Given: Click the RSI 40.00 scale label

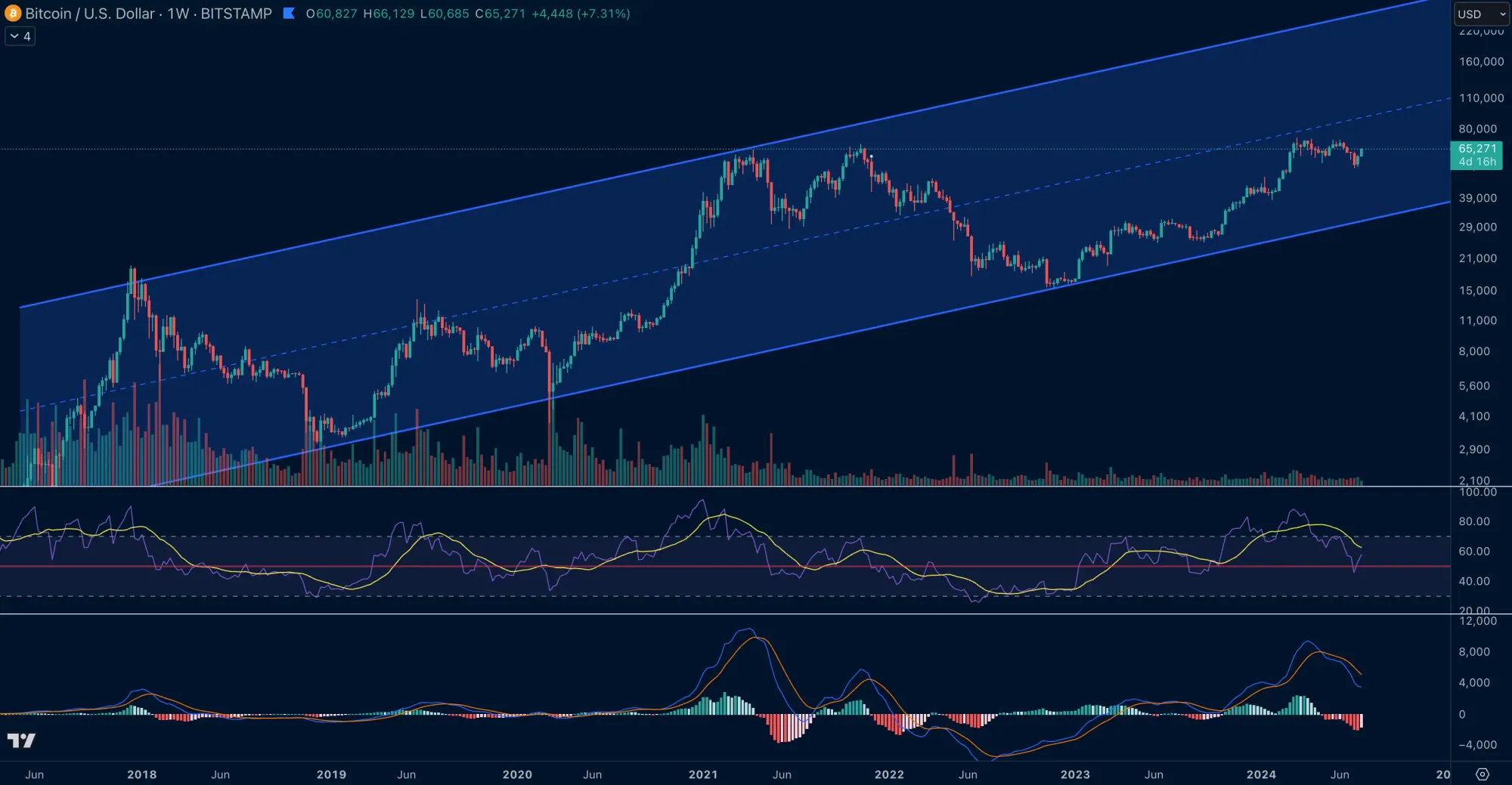Looking at the screenshot, I should 1474,581.
